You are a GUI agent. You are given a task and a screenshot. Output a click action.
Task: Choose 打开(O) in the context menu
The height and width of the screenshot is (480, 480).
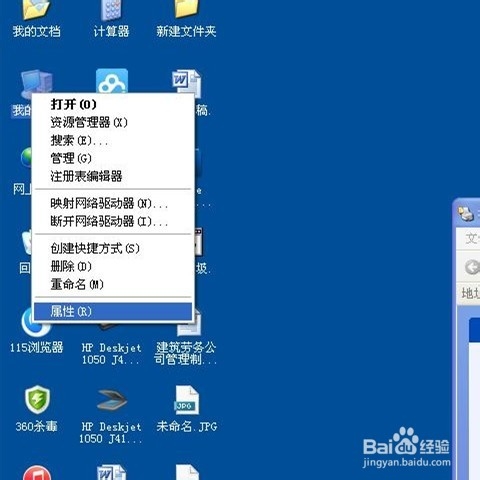tap(113, 104)
